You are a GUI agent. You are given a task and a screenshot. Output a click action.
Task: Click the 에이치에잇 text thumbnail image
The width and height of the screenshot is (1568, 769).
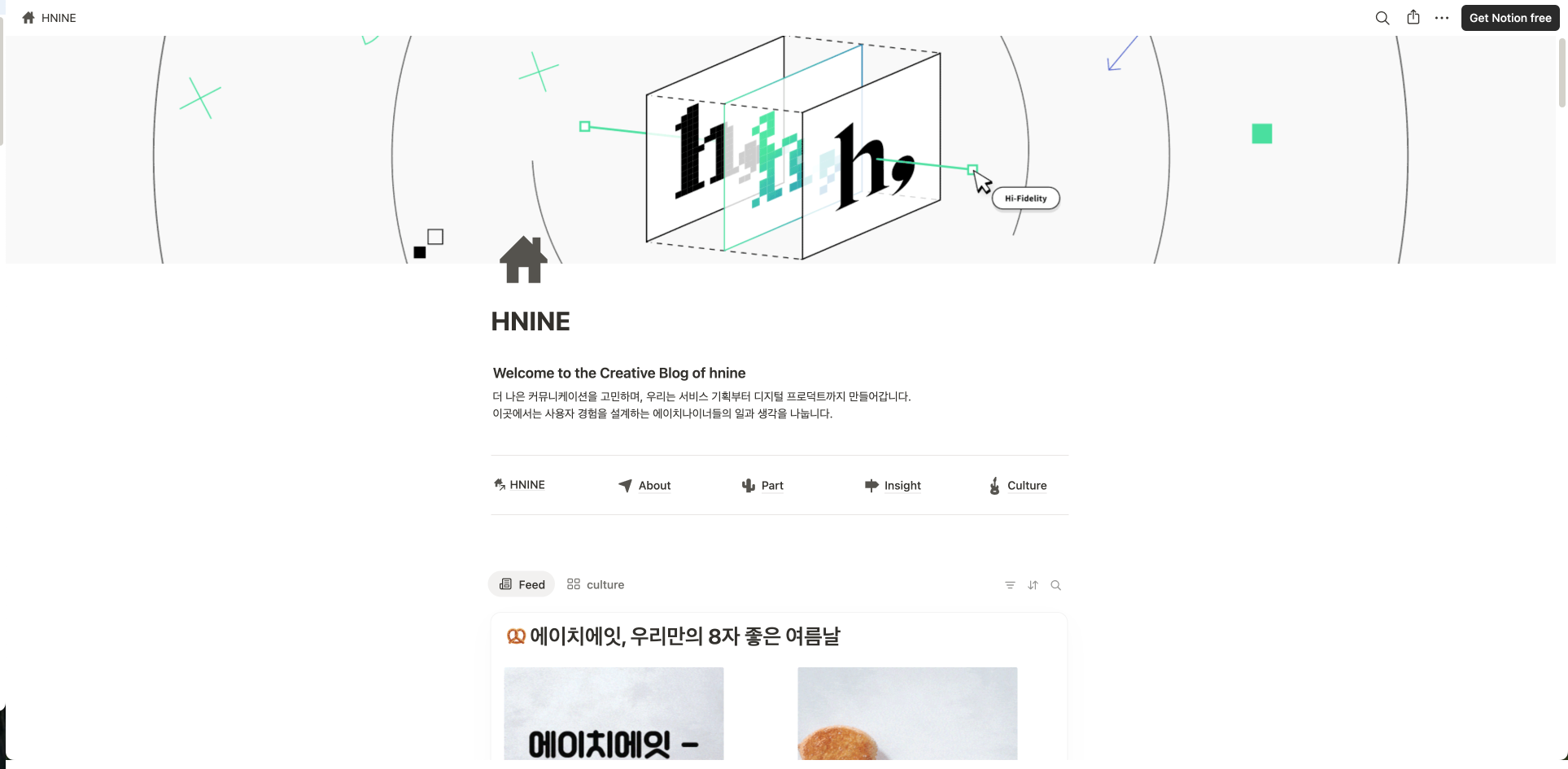pos(614,714)
